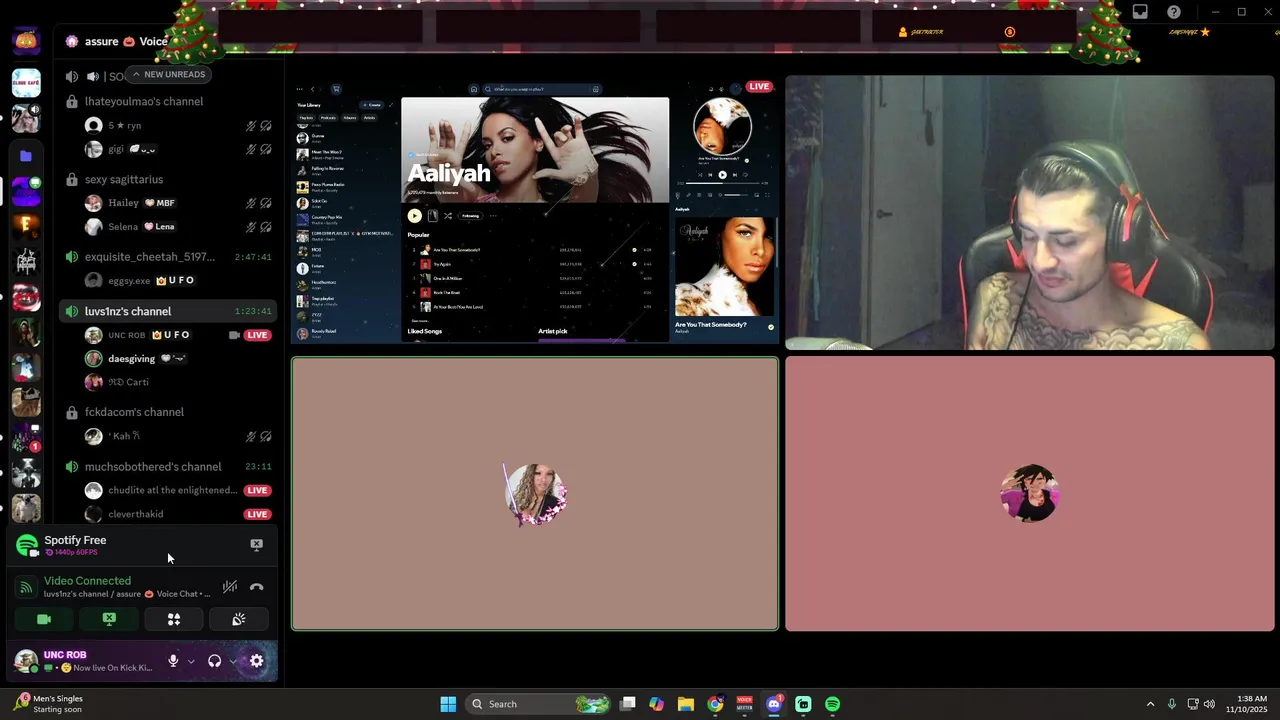Open the red lips server icon

(x=26, y=297)
